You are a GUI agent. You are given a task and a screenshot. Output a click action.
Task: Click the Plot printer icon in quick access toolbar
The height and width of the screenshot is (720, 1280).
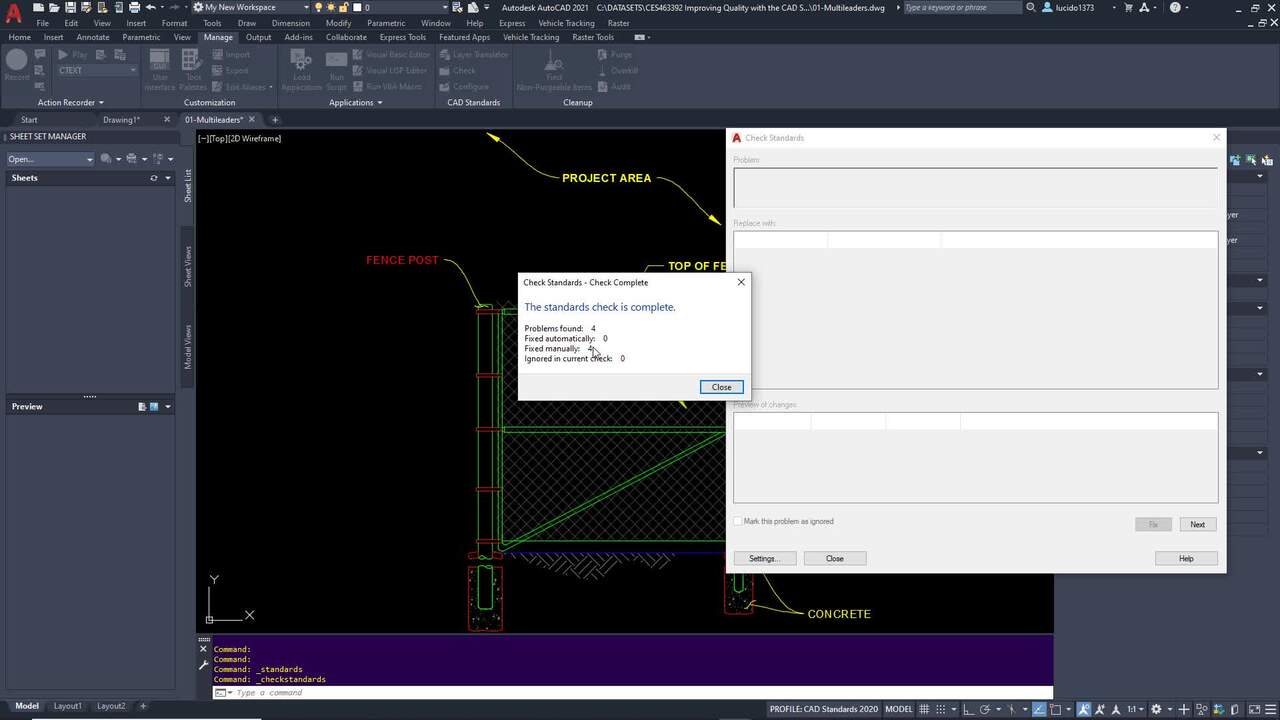132,7
